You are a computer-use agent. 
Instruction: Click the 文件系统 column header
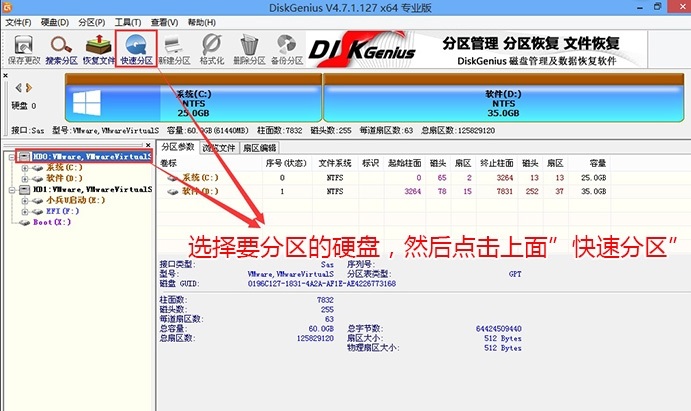(x=334, y=163)
